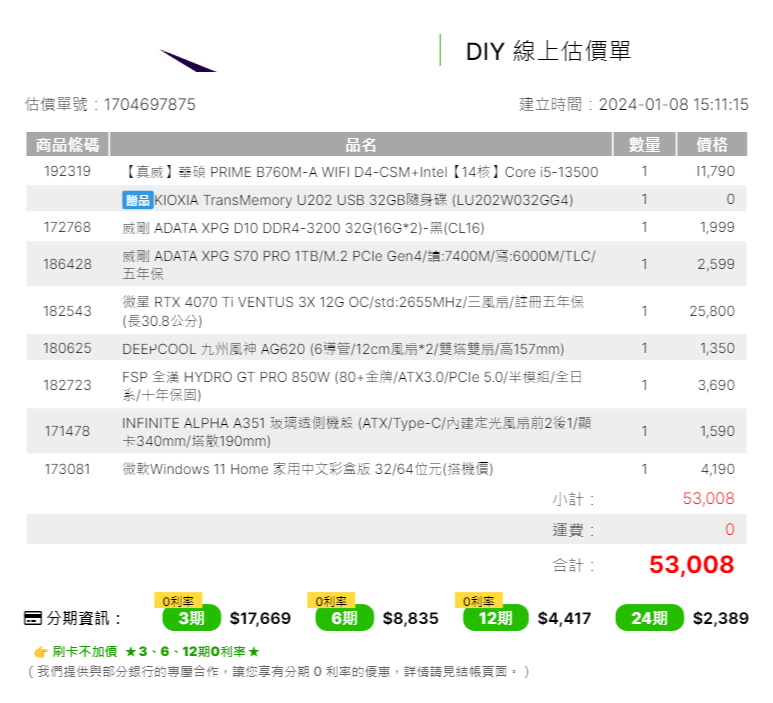Click the credit card icon beside 分期資訊

(33, 618)
